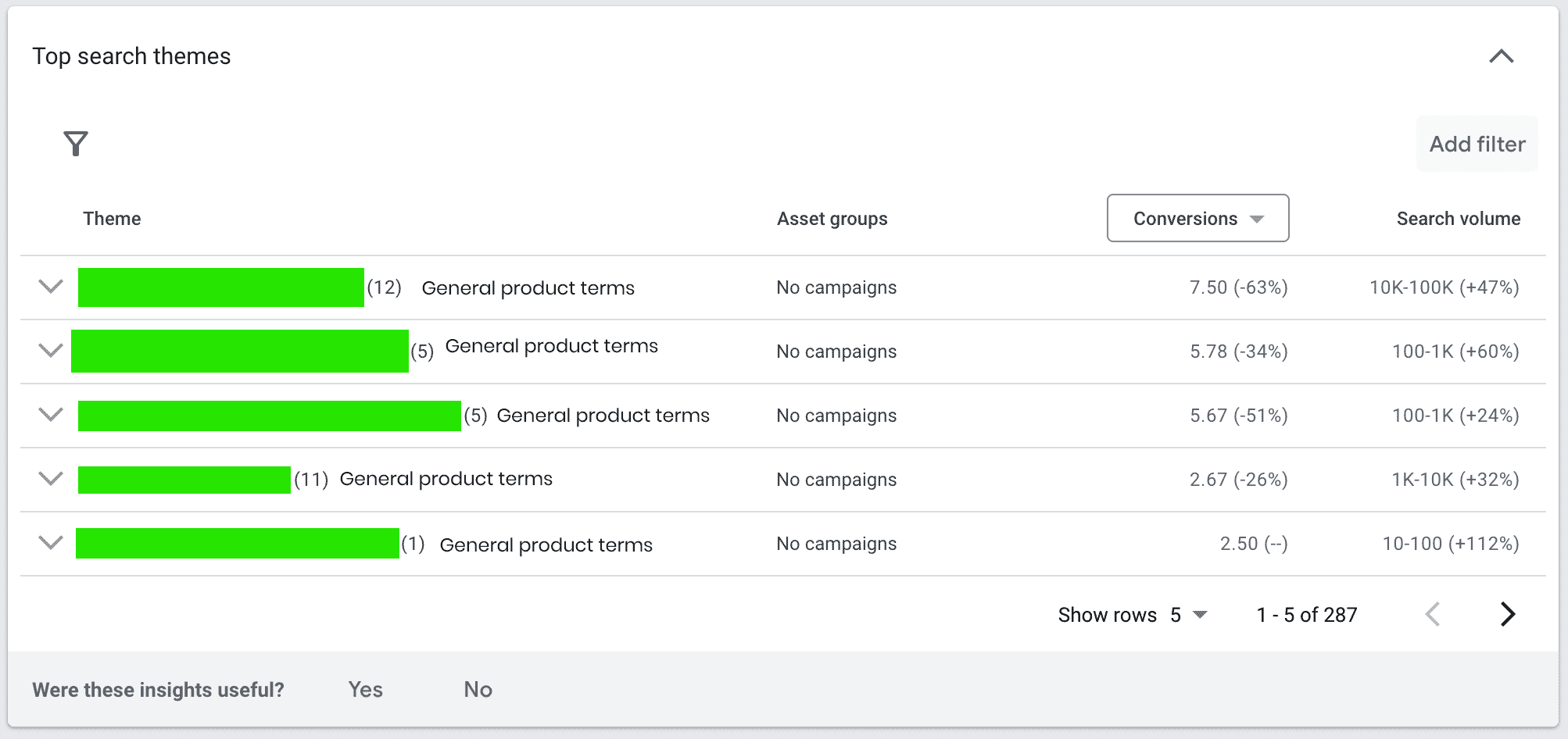Click the filter icon above the table
The image size is (1568, 739).
point(74,144)
